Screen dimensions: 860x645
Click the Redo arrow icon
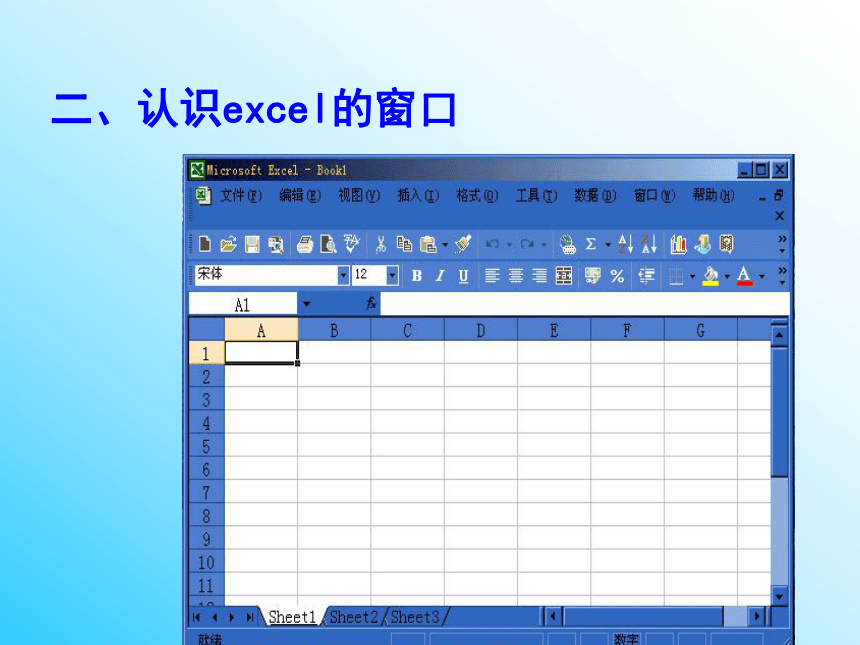[527, 244]
